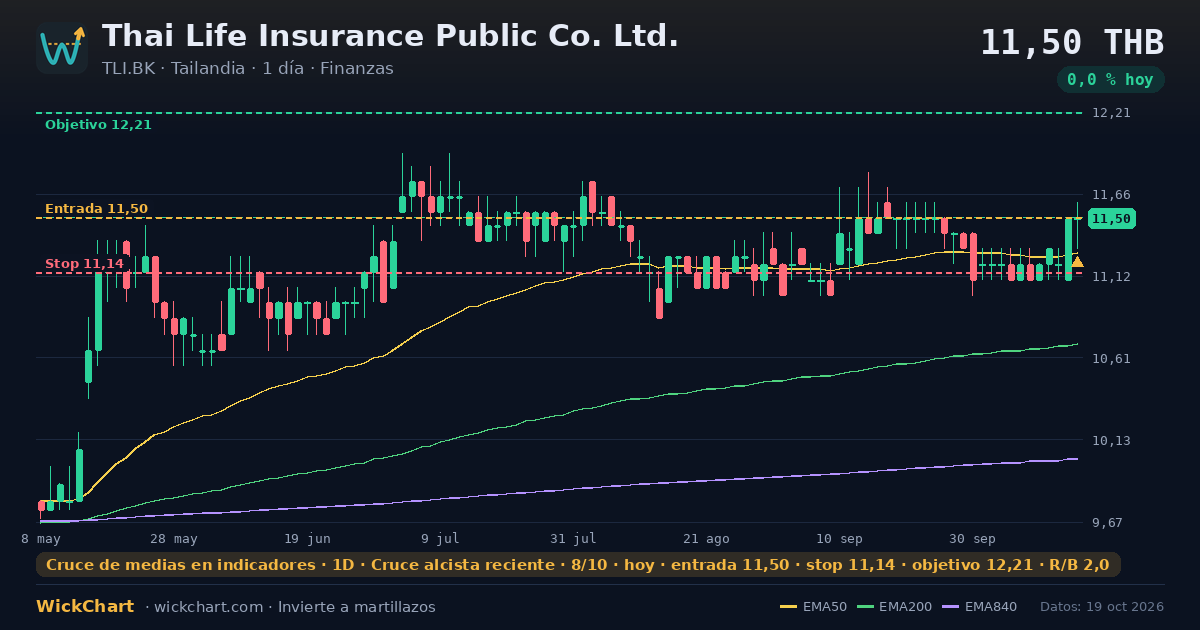Image resolution: width=1200 pixels, height=630 pixels.
Task: Click the EMA200 legend entry
Action: [x=895, y=607]
